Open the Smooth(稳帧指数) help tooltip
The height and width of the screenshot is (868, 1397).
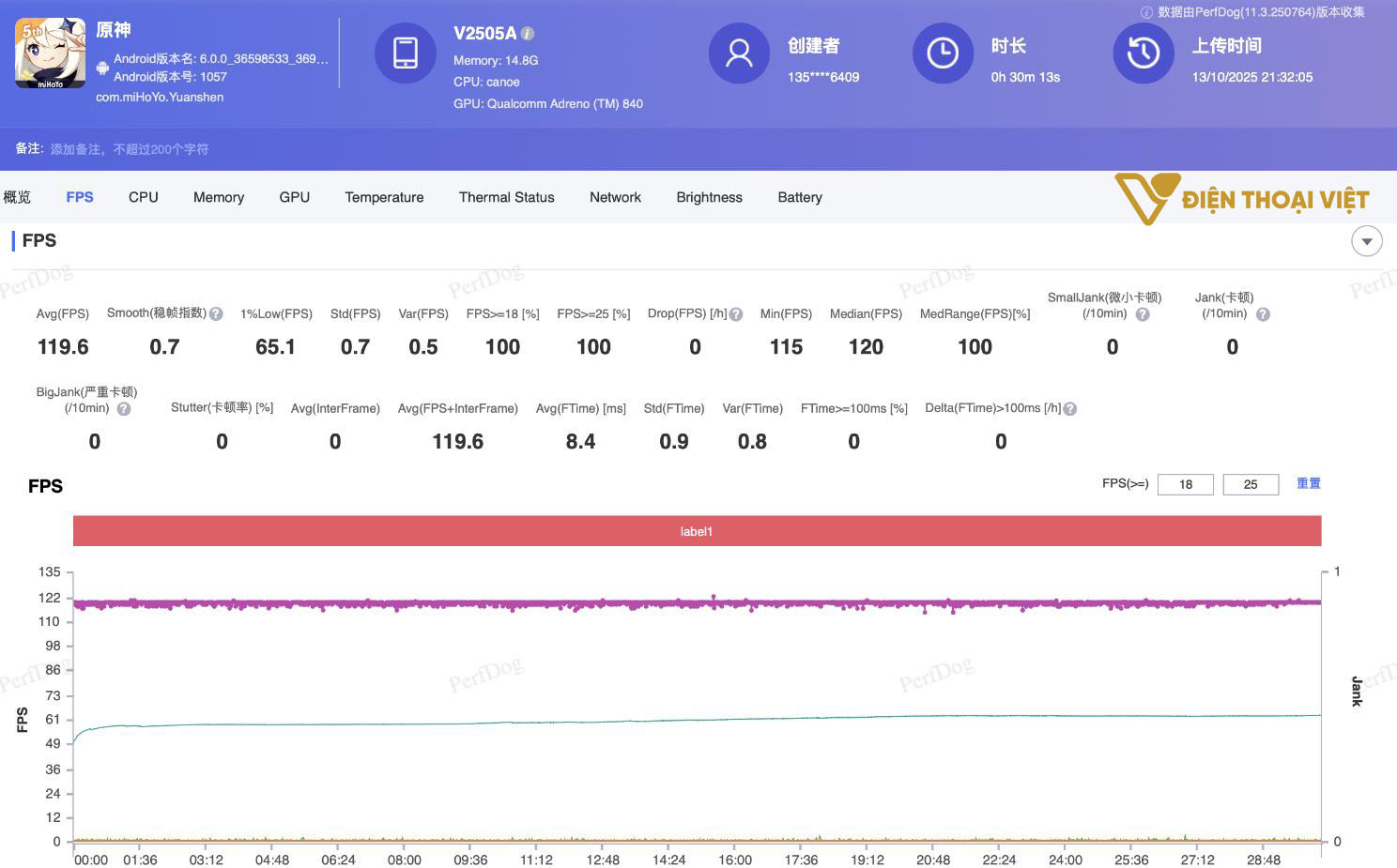216,313
